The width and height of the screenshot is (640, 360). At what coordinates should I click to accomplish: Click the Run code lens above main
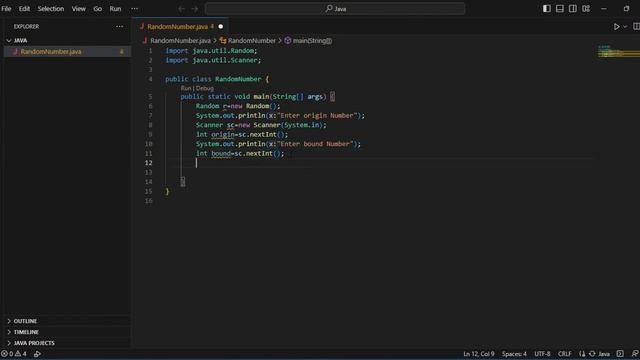pos(186,88)
